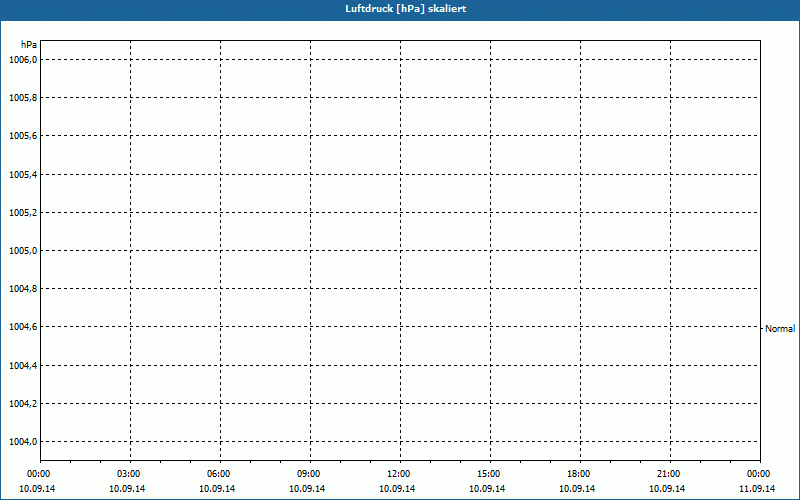Click the 'Luftdruck [hPa] skaliert' chart title
This screenshot has width=800, height=500.
(x=399, y=9)
